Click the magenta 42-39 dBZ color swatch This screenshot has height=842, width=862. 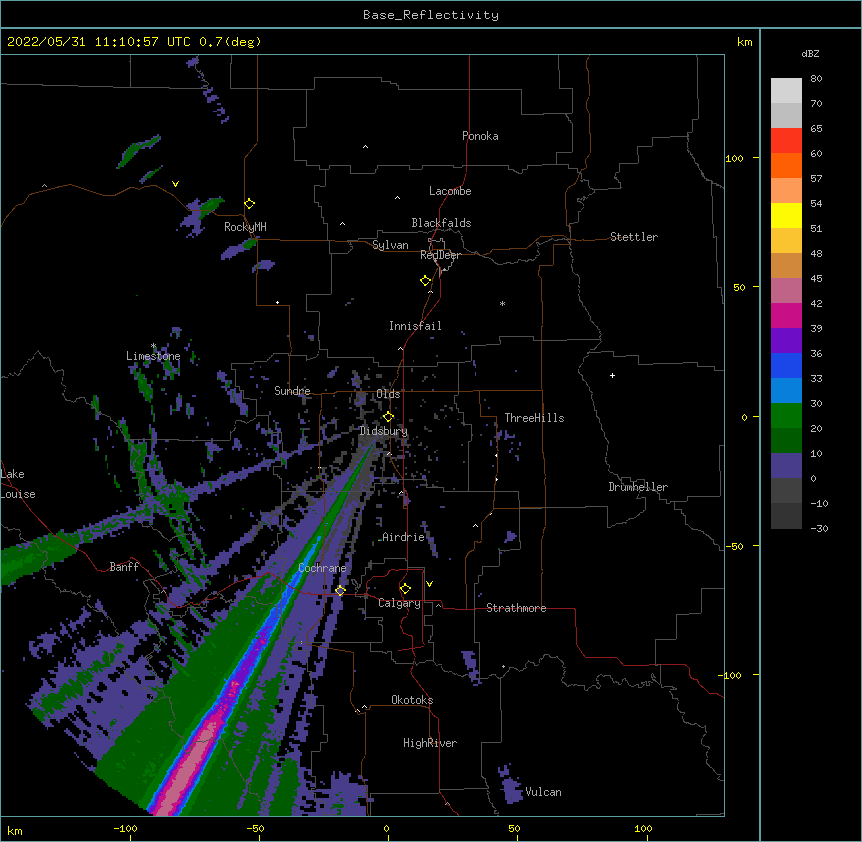pos(786,315)
